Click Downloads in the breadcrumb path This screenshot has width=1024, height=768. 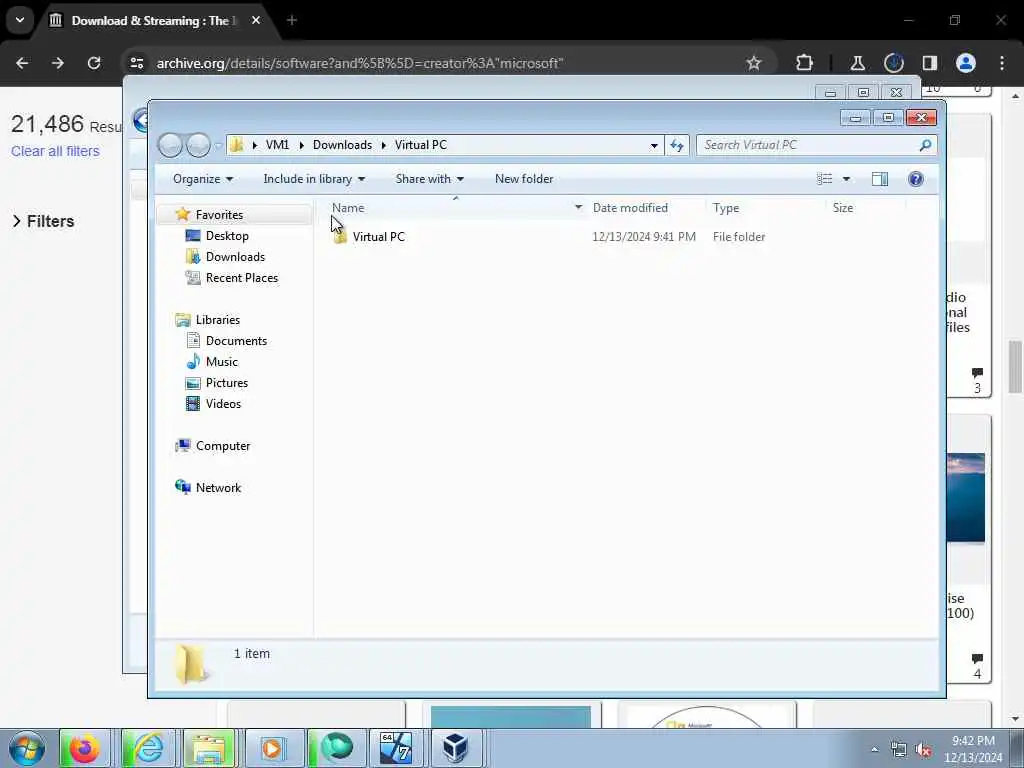[x=342, y=145]
